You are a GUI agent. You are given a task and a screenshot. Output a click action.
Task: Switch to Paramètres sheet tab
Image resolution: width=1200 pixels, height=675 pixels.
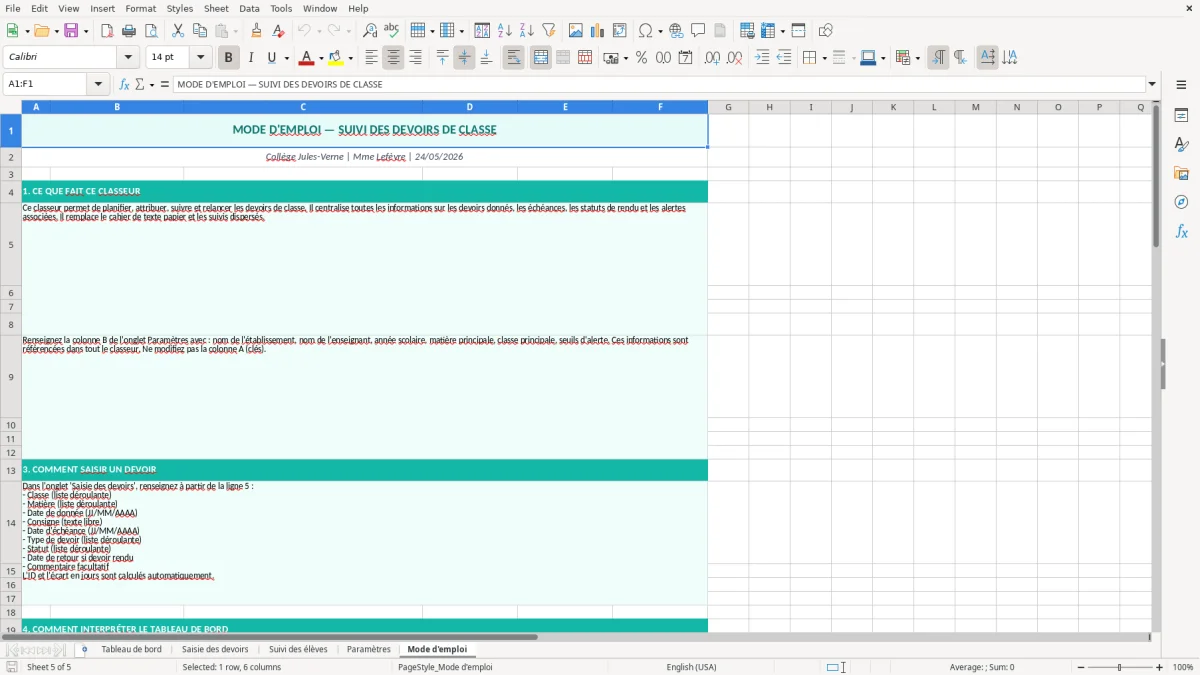click(369, 650)
